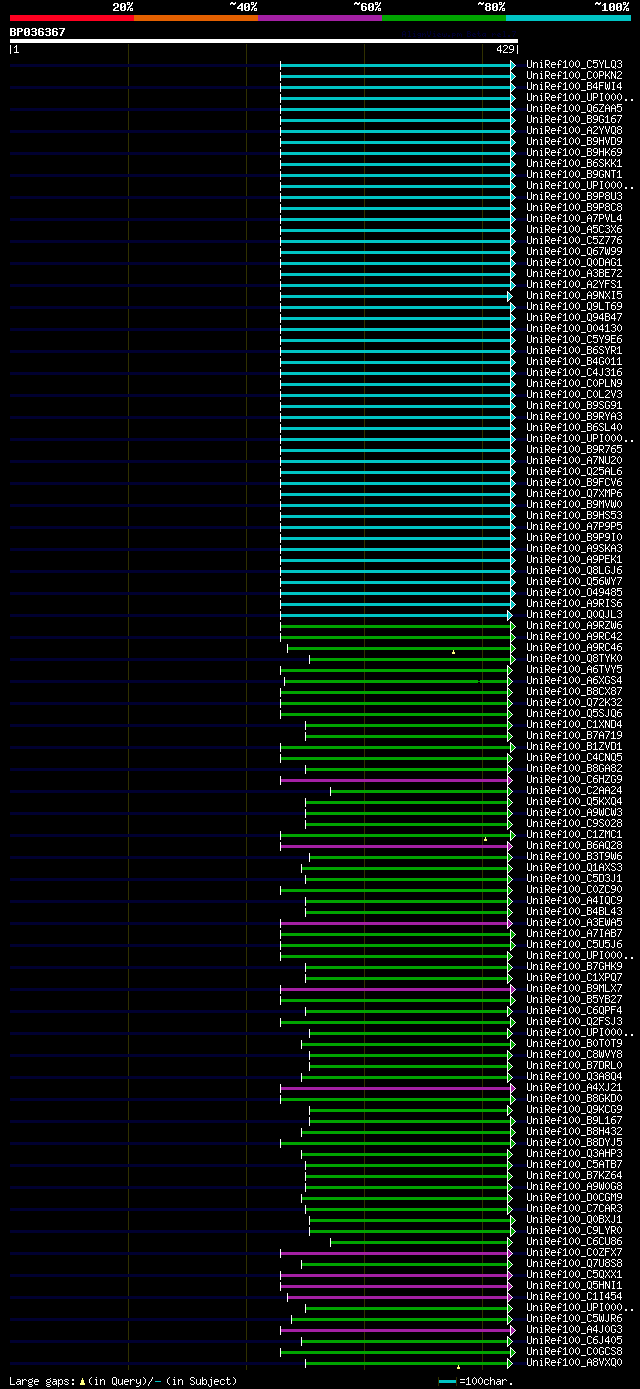Open hit UniRef100_B4FWI4

[x=574, y=87]
